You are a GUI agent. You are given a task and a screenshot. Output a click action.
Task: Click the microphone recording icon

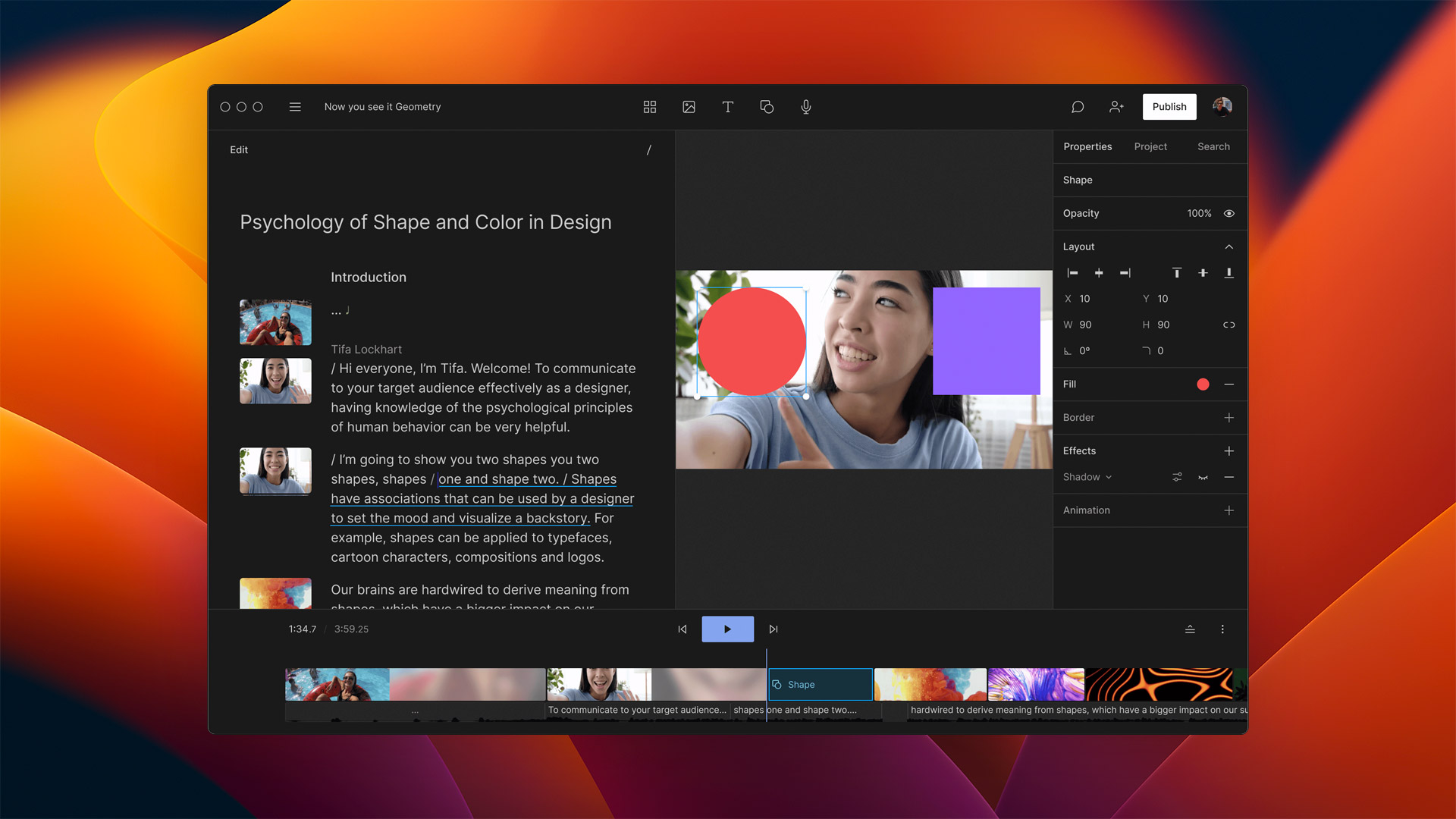click(x=805, y=107)
